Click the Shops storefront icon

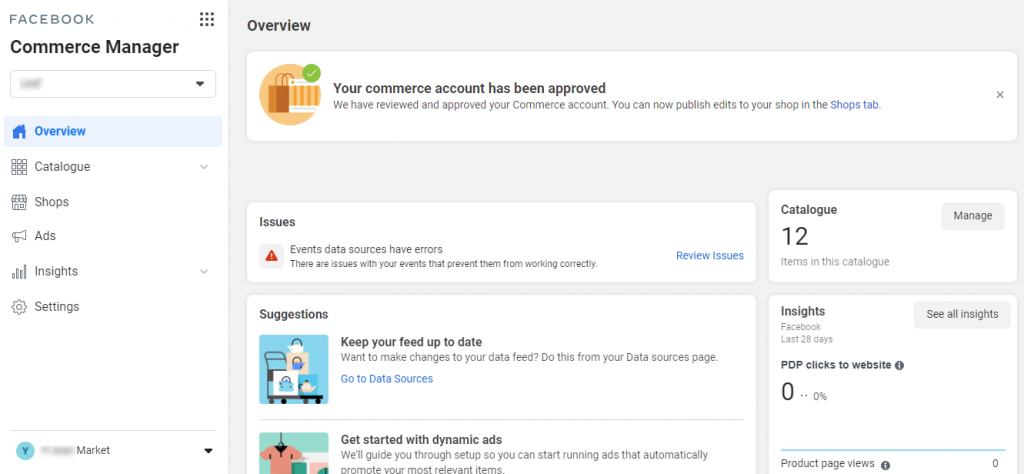(x=19, y=202)
